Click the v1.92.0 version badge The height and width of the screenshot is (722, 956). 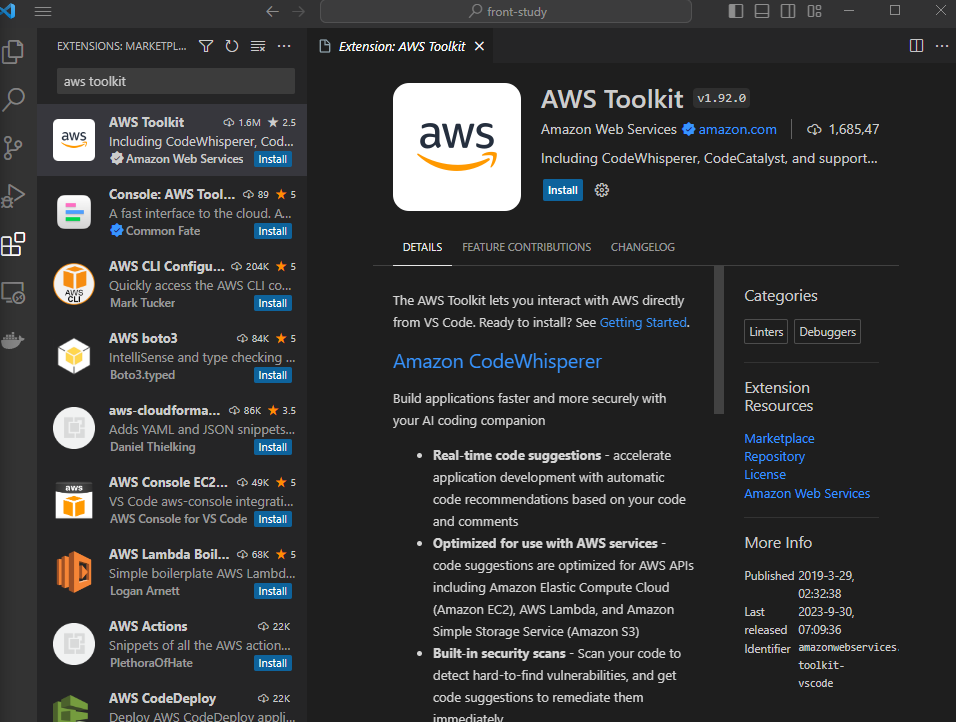coord(721,98)
